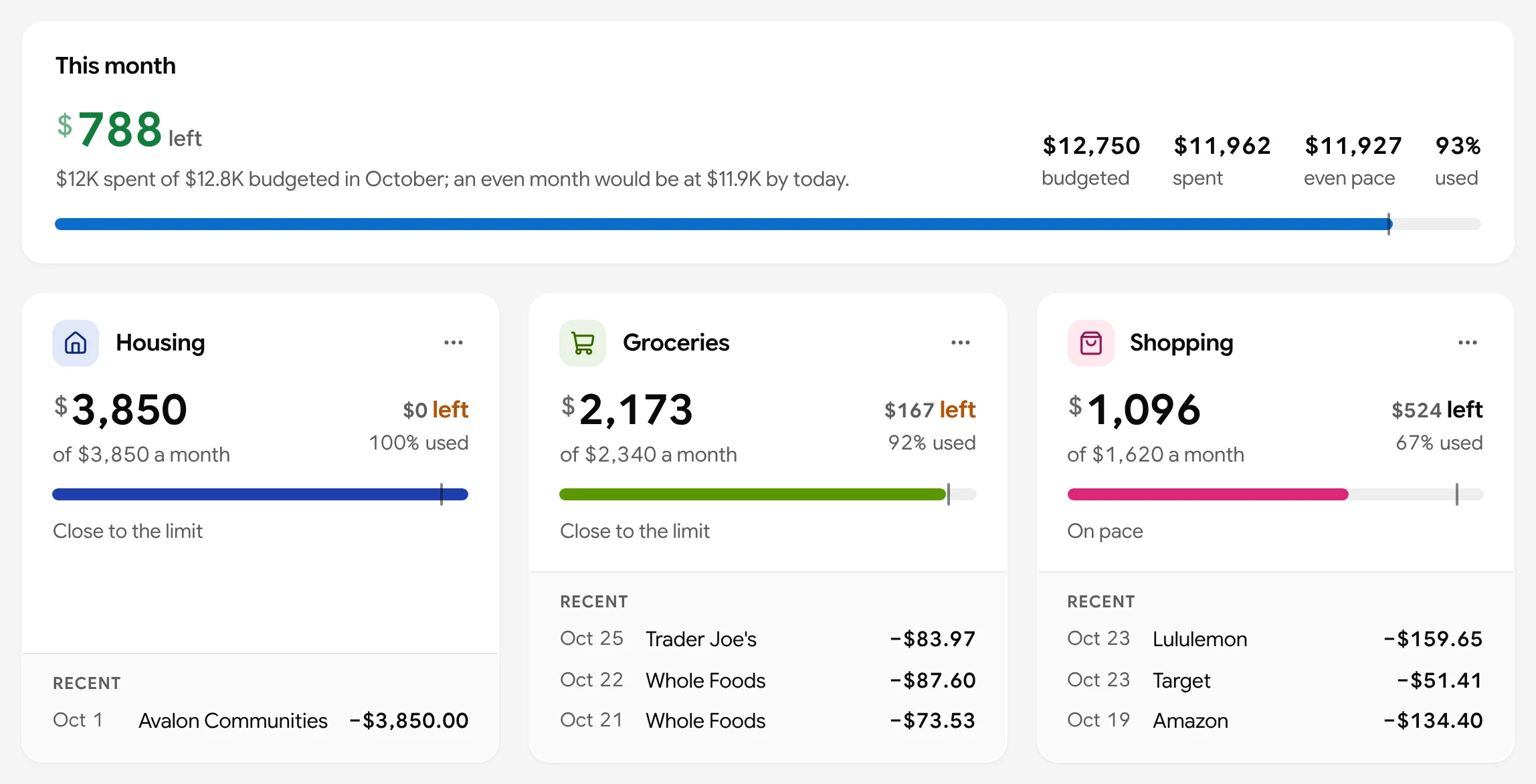Click the This month heading
1536x784 pixels.
116,66
